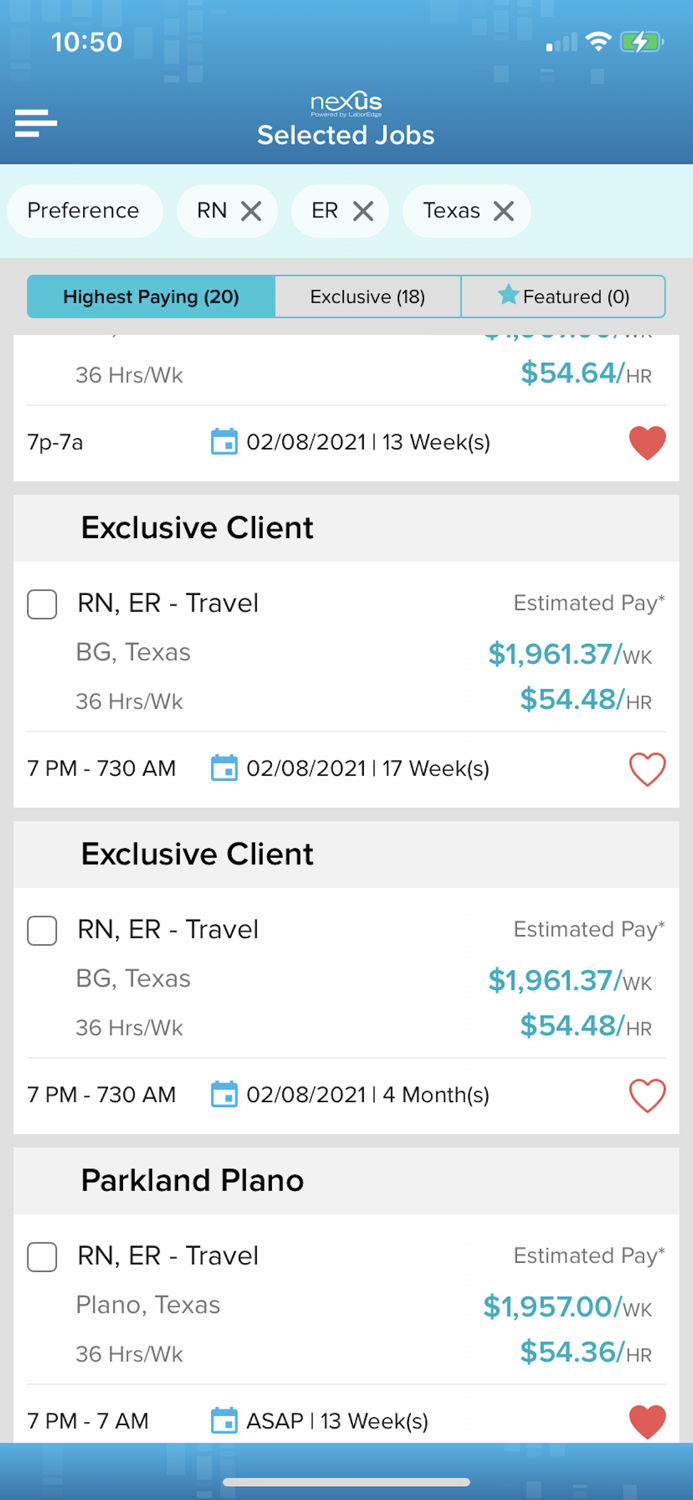Open the hamburger navigation menu
Image resolution: width=693 pixels, height=1500 pixels.
coord(36,123)
